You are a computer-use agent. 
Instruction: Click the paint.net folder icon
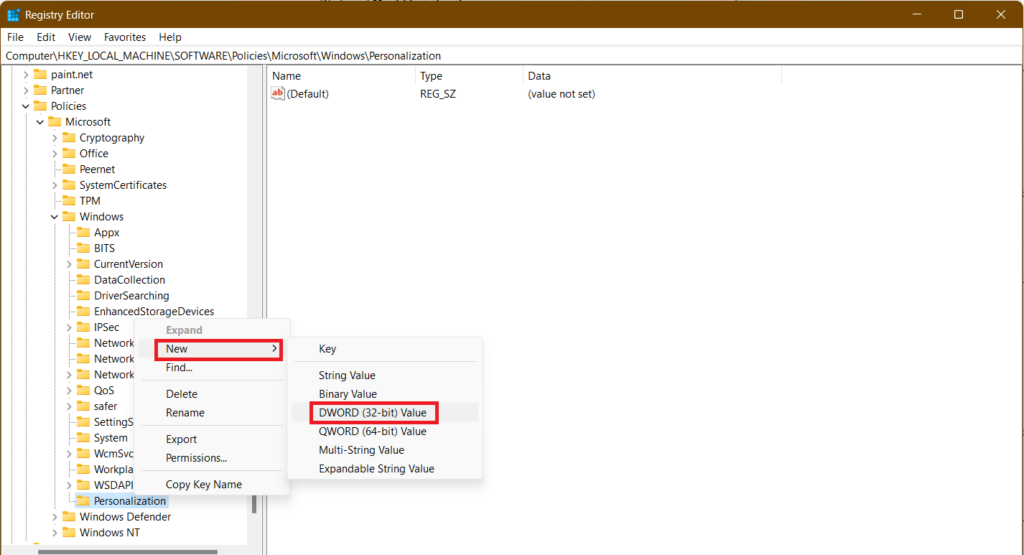click(40, 74)
